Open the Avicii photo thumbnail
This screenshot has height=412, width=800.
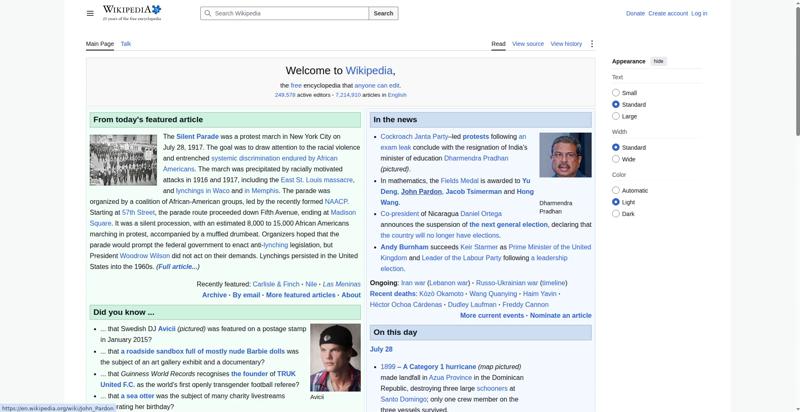(335, 357)
